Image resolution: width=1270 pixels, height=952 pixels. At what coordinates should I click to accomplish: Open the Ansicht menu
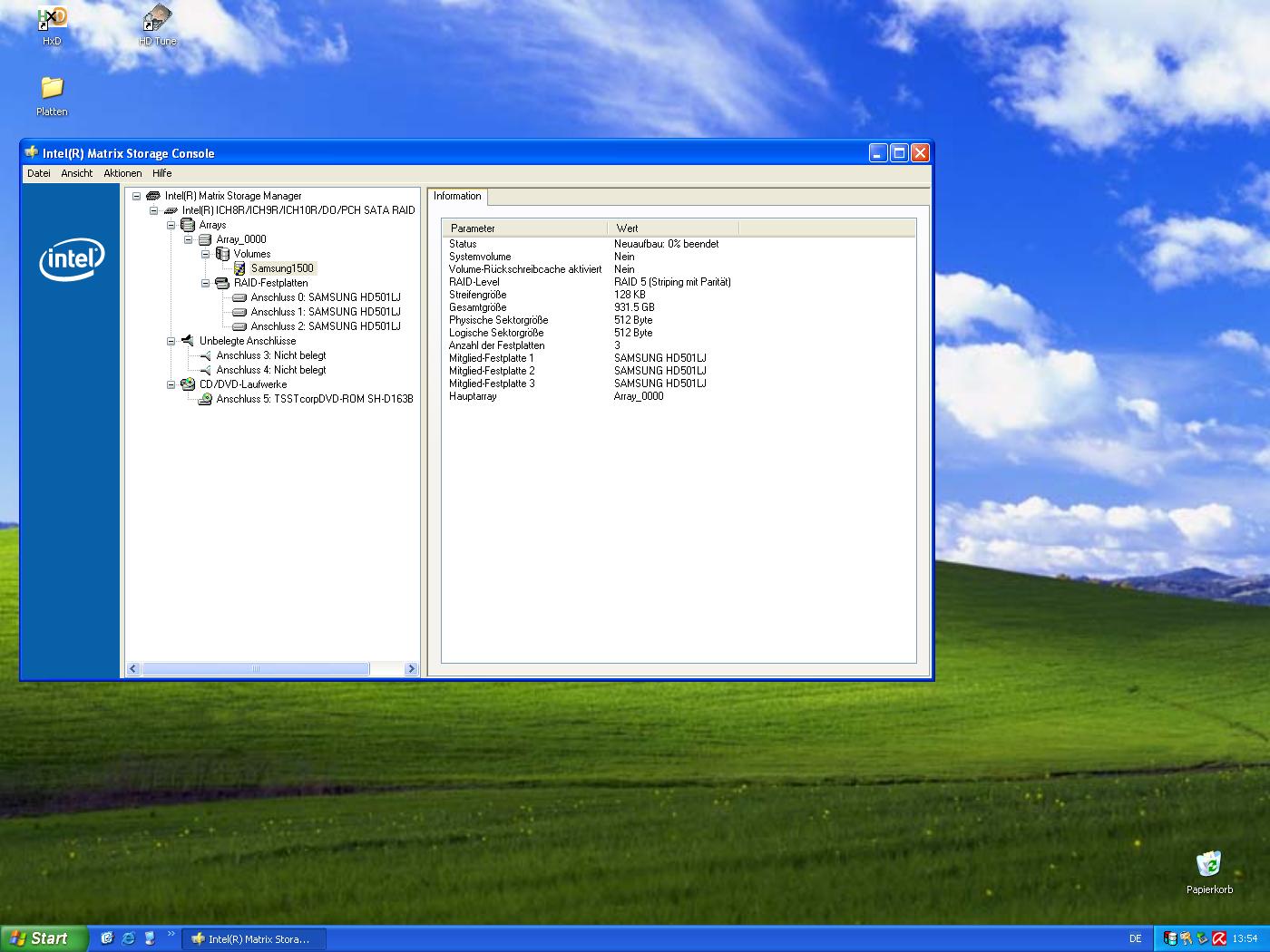tap(77, 173)
